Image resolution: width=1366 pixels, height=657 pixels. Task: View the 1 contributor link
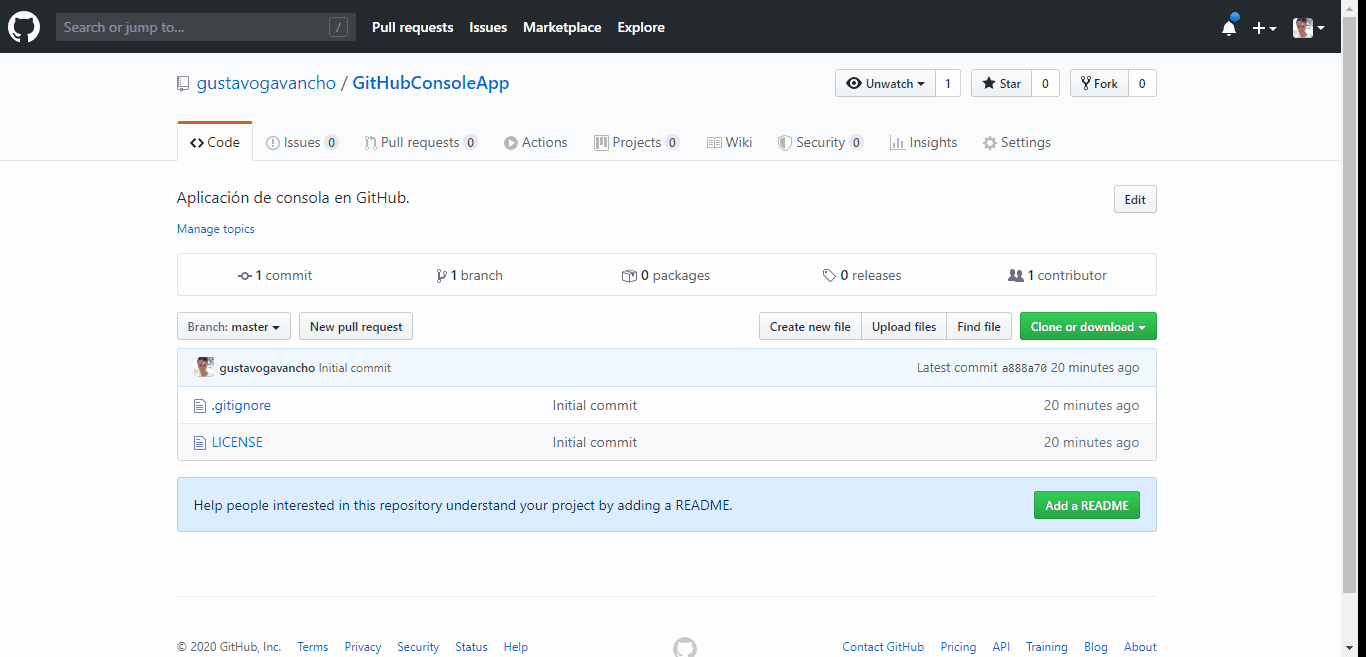pyautogui.click(x=1058, y=275)
